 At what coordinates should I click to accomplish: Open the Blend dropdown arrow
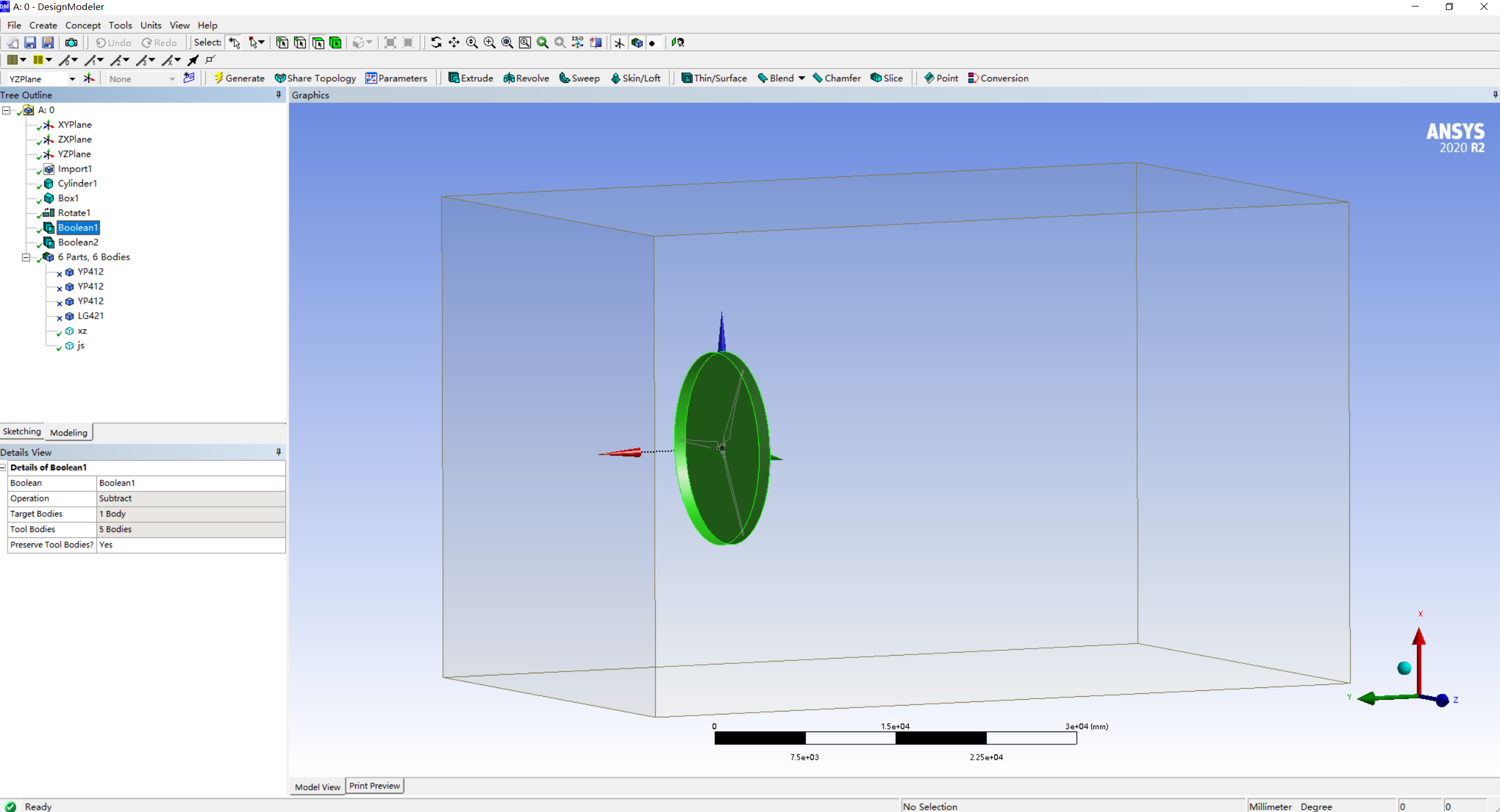(802, 78)
